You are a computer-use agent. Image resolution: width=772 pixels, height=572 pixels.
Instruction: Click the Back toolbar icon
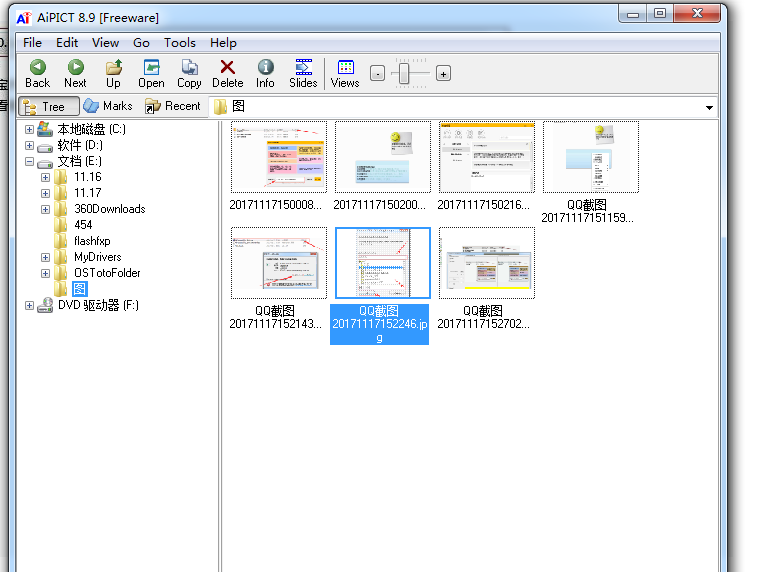(x=37, y=73)
